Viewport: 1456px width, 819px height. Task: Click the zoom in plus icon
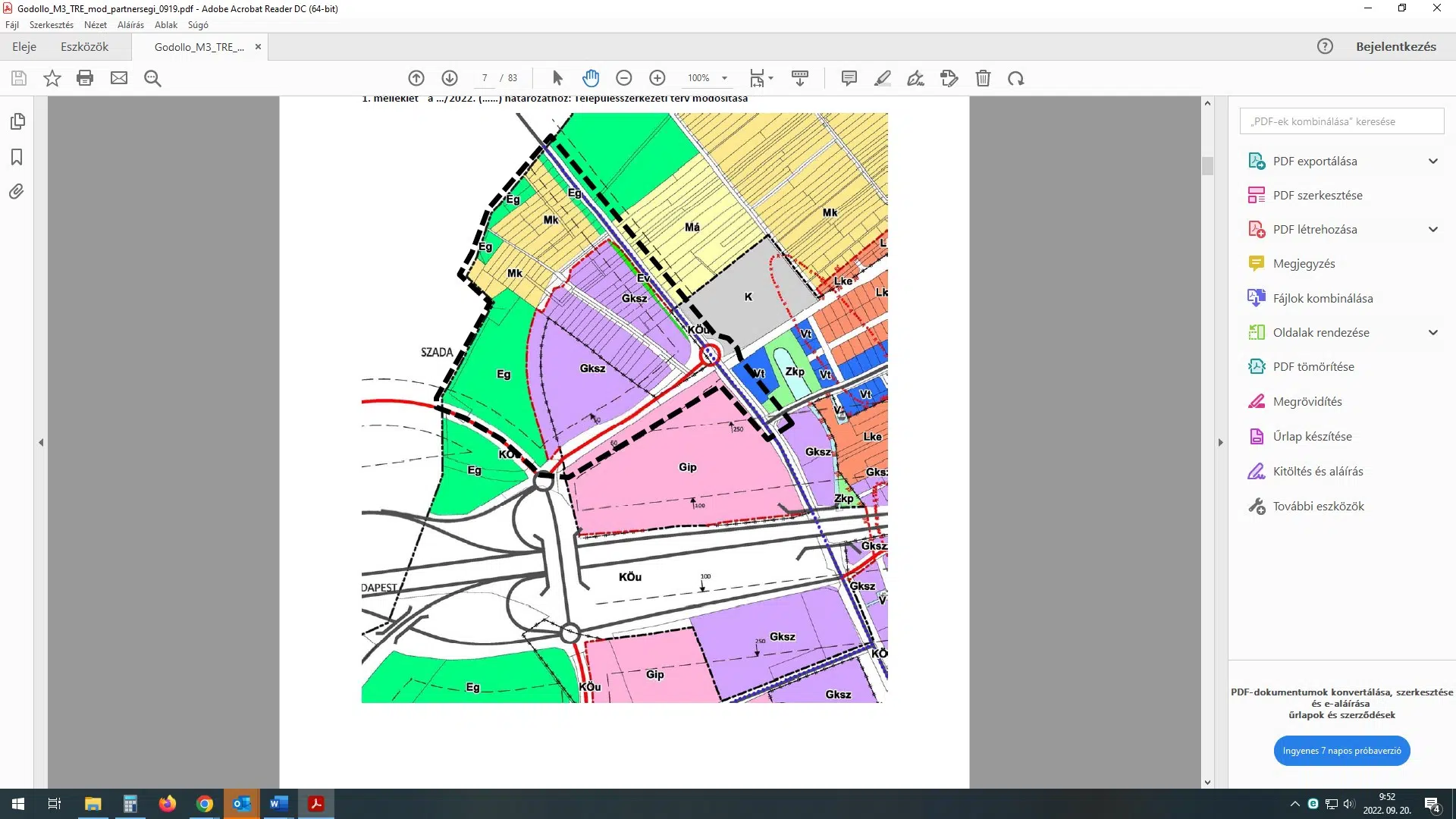(657, 78)
